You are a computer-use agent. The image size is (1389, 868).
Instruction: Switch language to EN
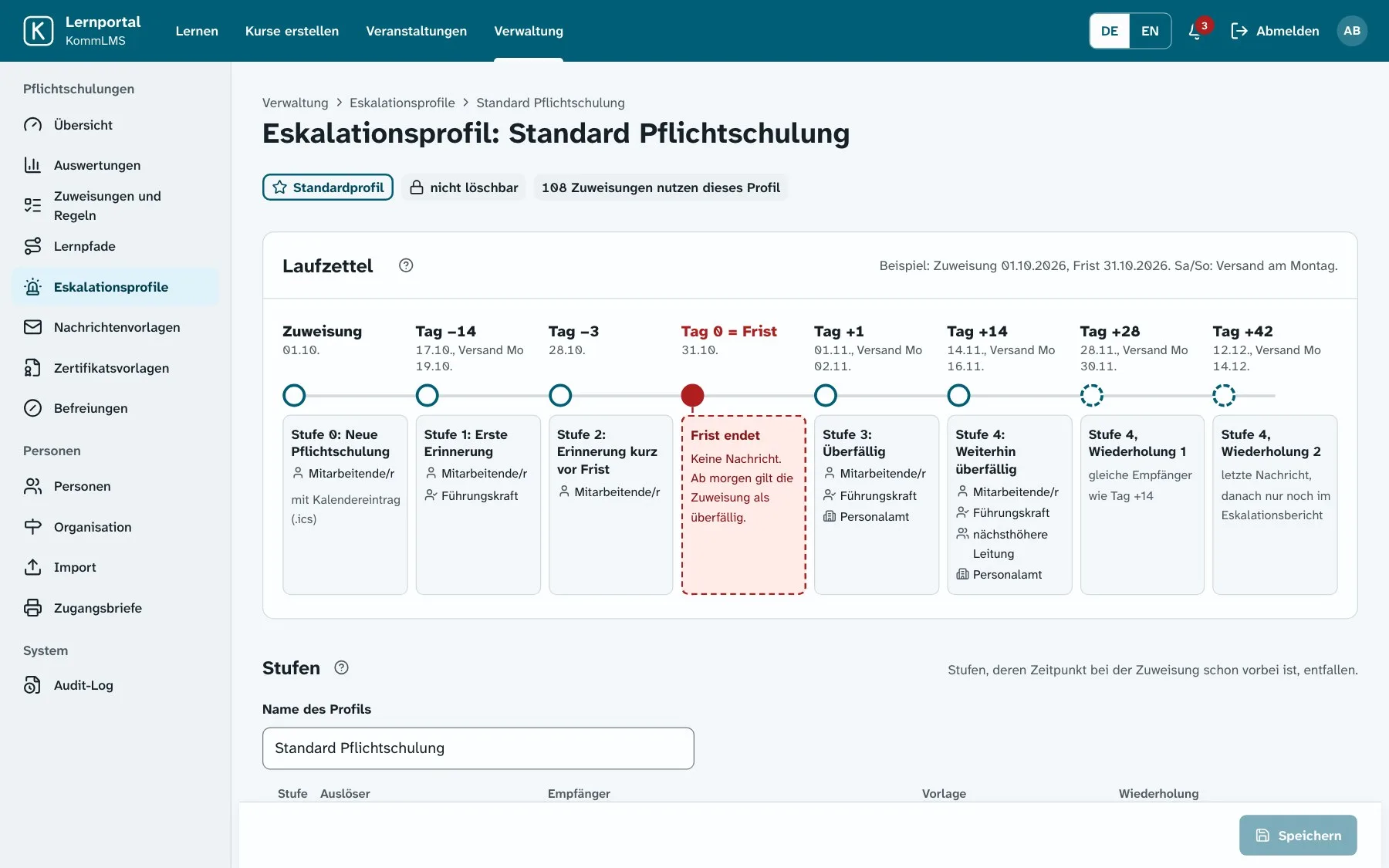pos(1150,31)
